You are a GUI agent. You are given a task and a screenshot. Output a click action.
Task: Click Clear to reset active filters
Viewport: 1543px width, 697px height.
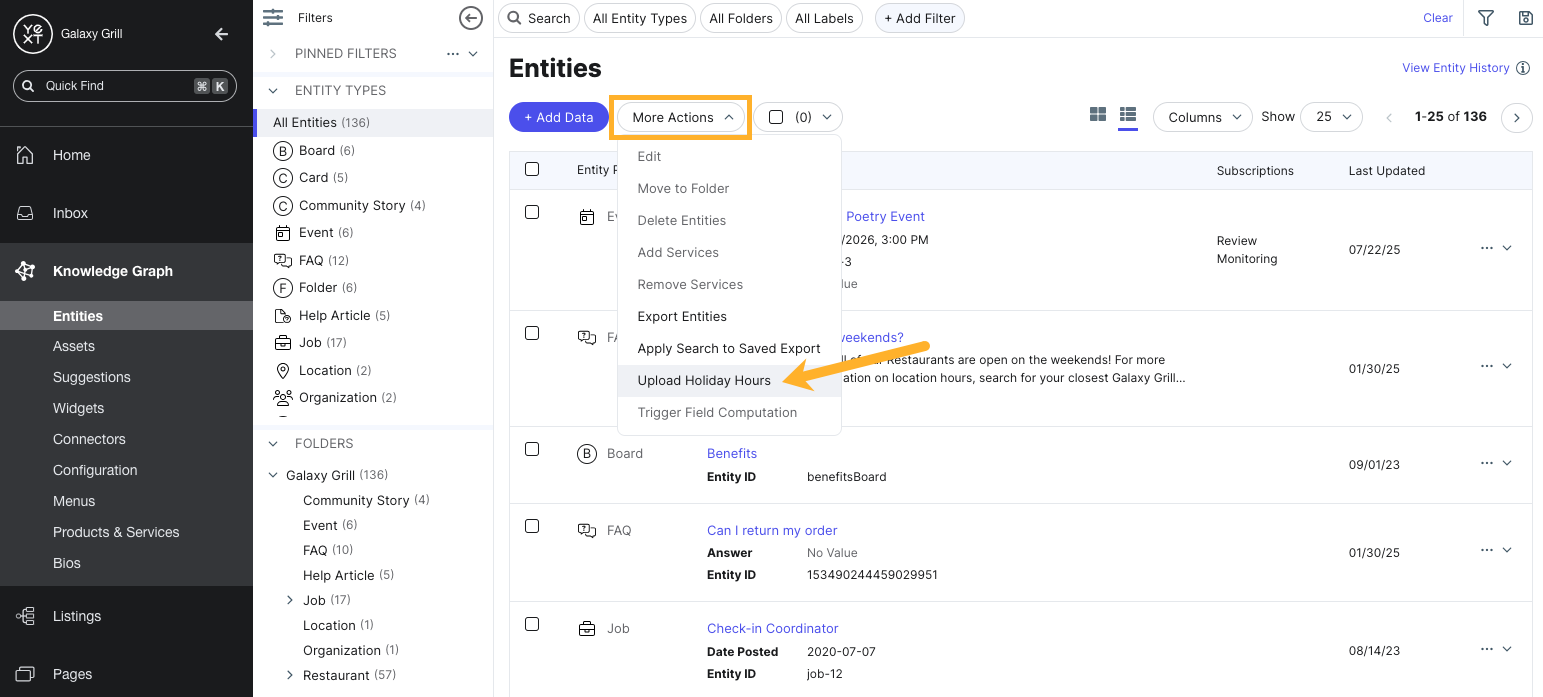(1437, 17)
